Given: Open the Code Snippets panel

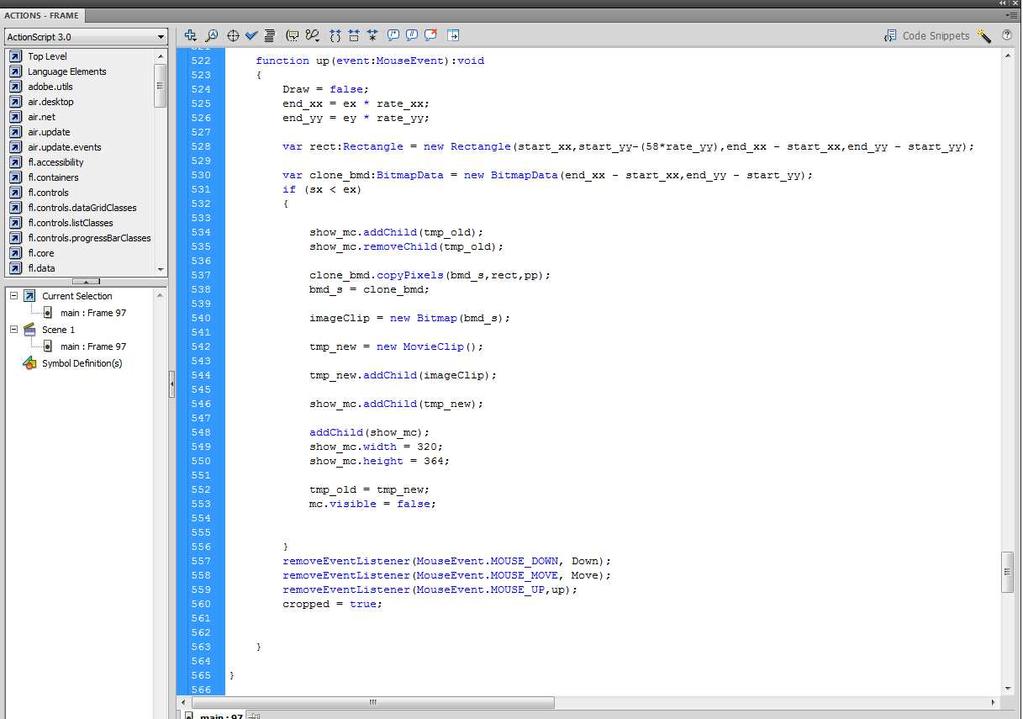Looking at the screenshot, I should (x=926, y=36).
